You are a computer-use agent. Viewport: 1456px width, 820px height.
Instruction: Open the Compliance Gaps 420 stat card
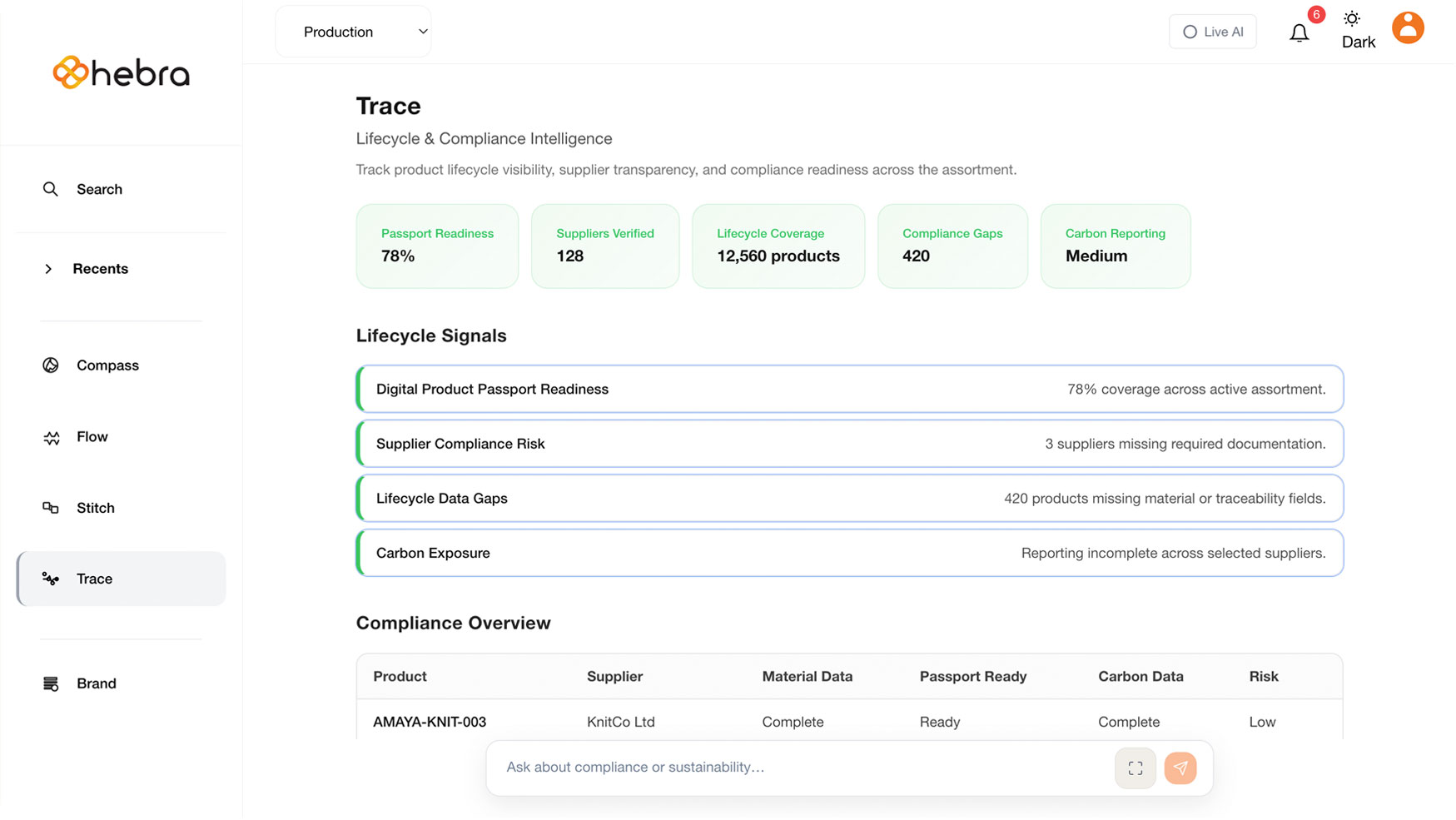952,246
